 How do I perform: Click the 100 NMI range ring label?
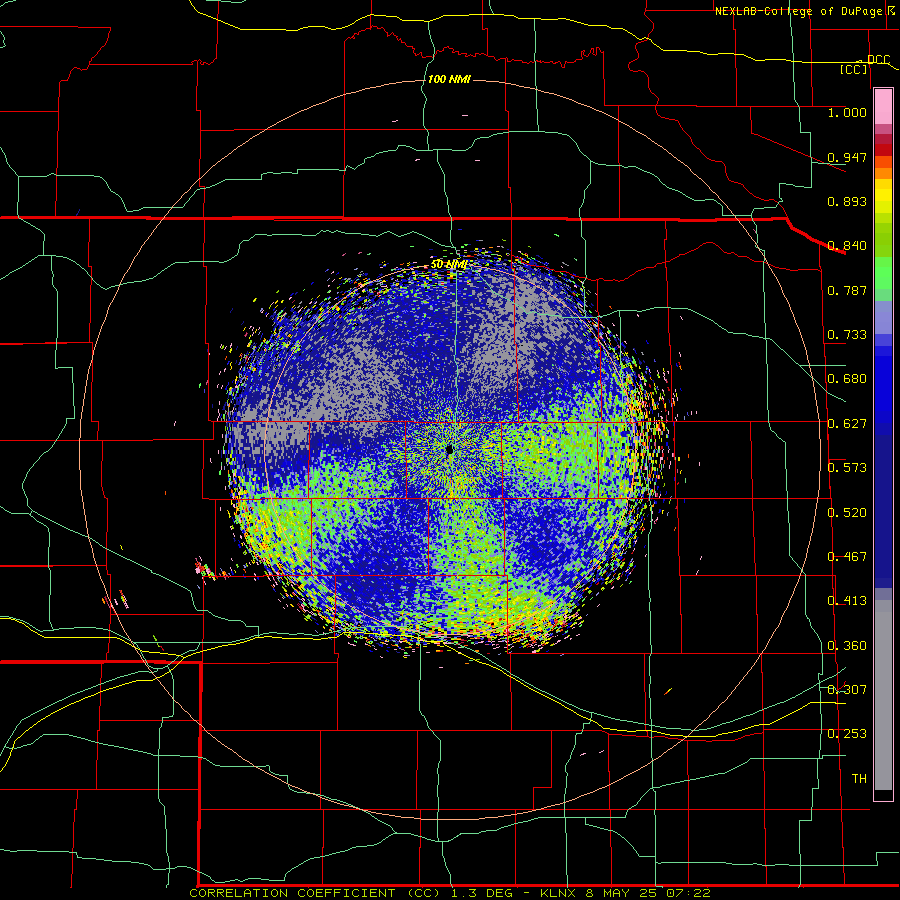pyautogui.click(x=449, y=79)
